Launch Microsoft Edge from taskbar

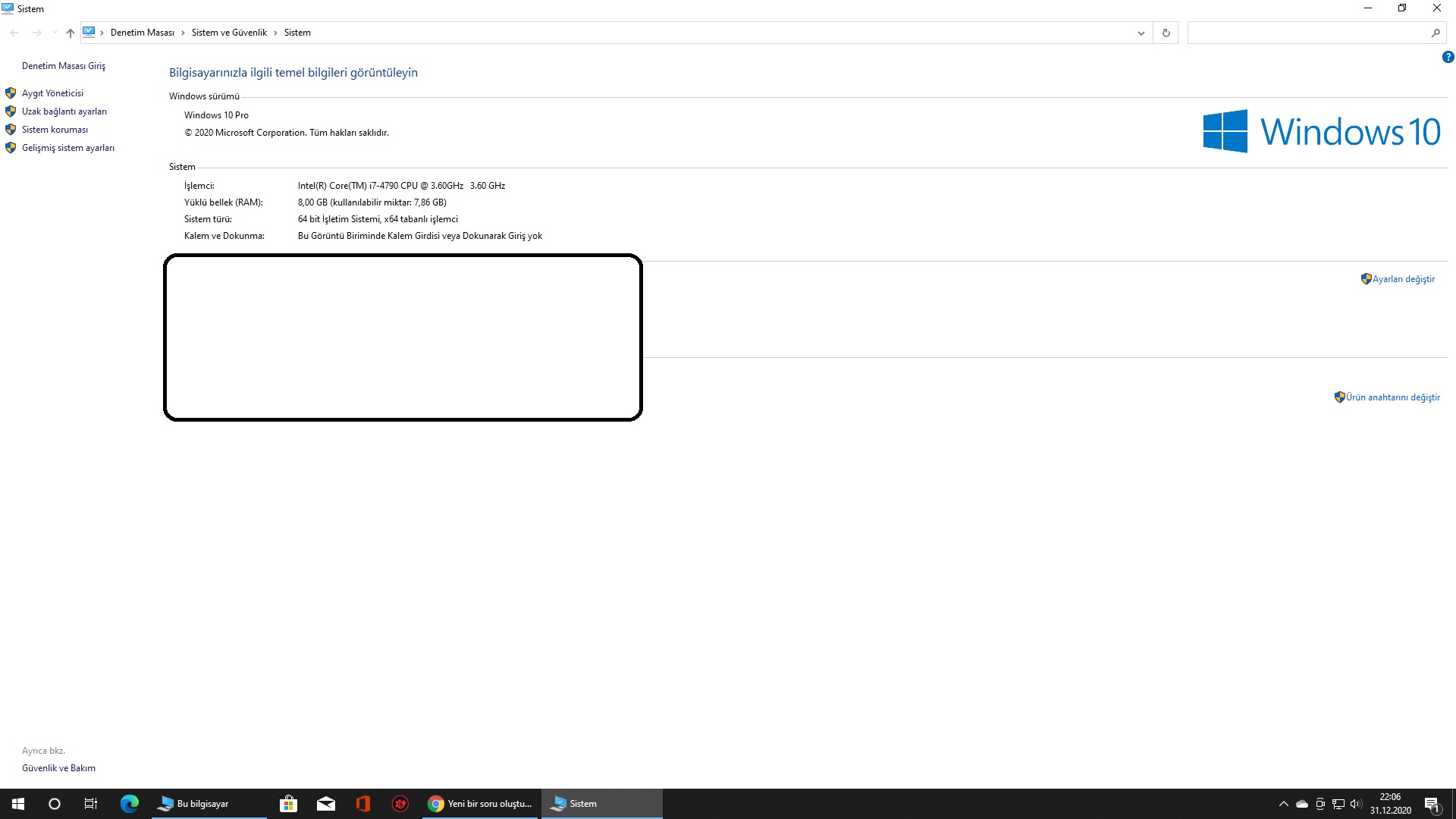pyautogui.click(x=130, y=804)
